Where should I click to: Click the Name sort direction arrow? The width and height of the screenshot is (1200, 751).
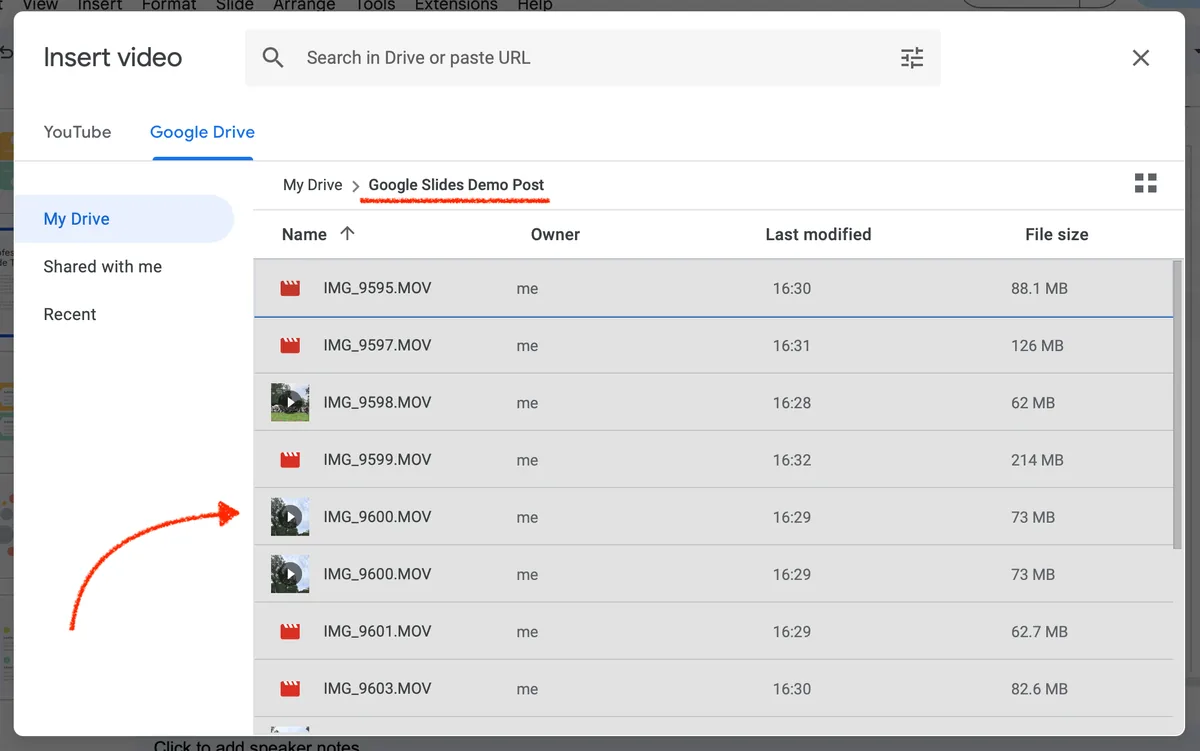[x=347, y=233]
